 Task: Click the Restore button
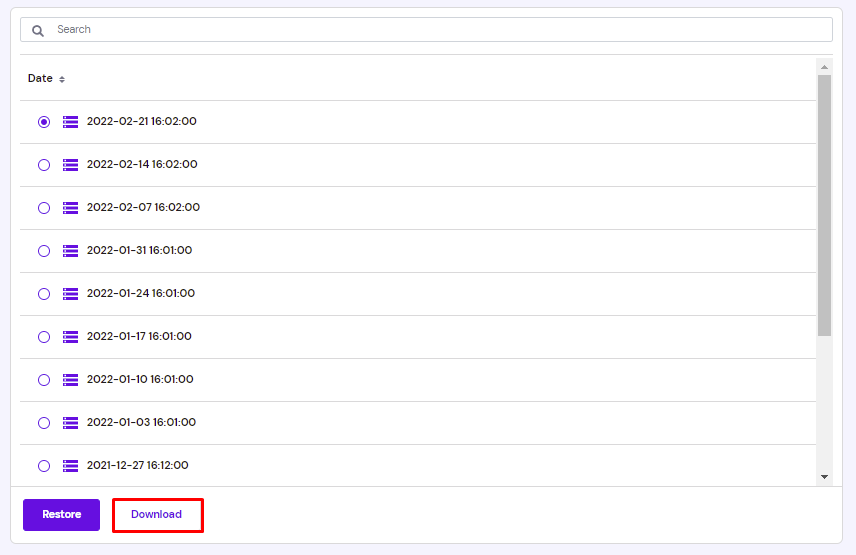[61, 515]
